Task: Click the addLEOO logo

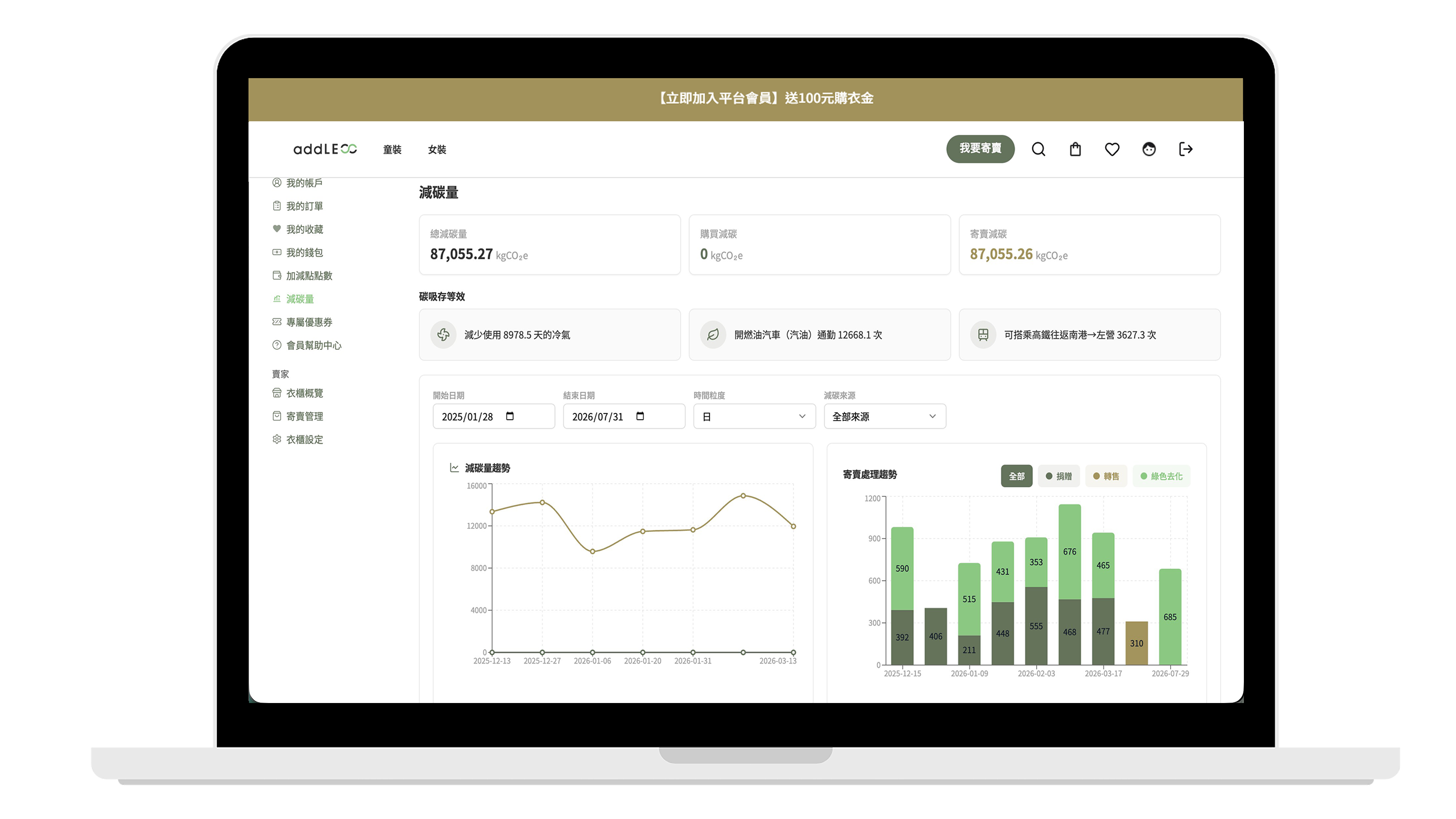Action: pyautogui.click(x=324, y=149)
